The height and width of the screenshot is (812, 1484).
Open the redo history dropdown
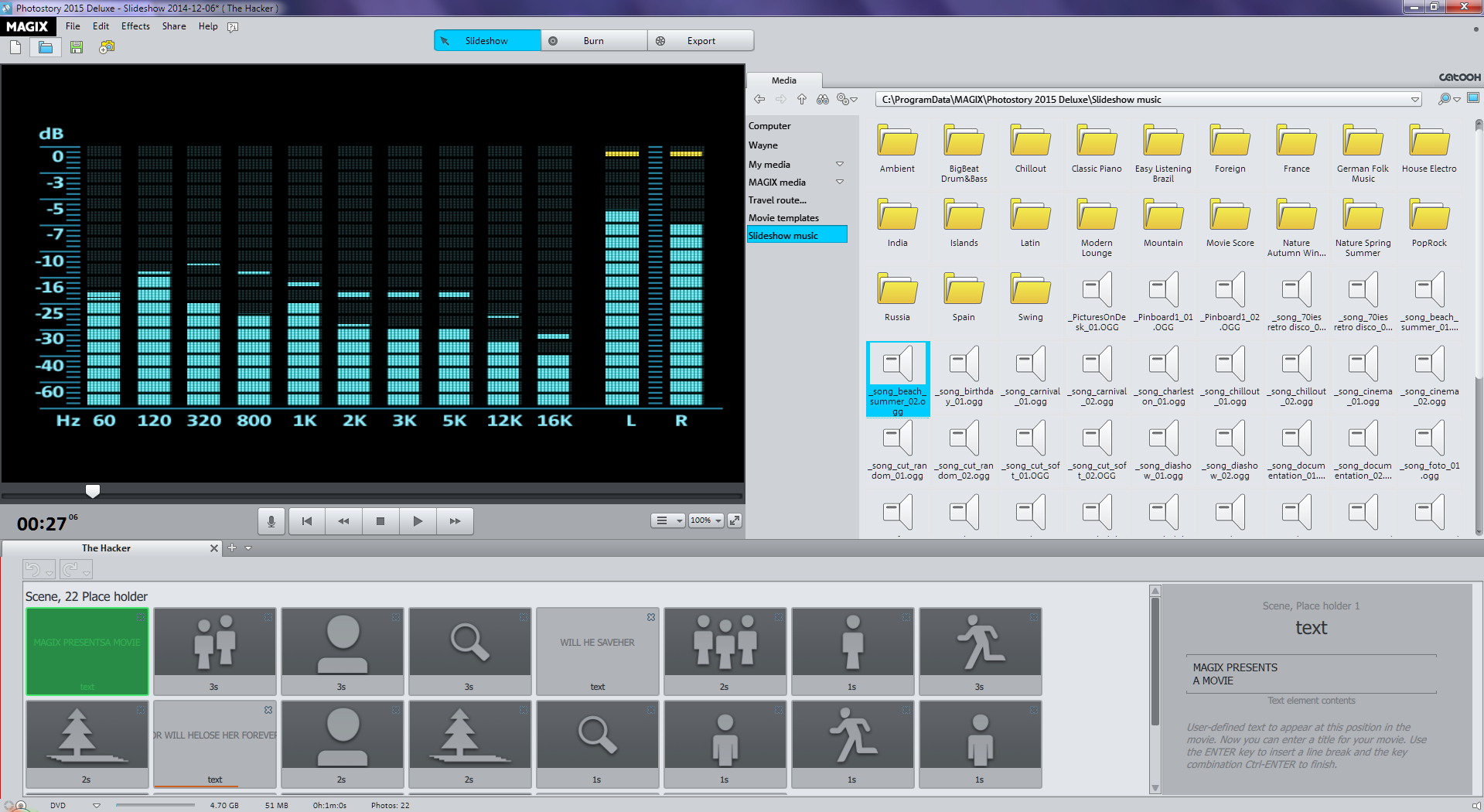pyautogui.click(x=87, y=572)
